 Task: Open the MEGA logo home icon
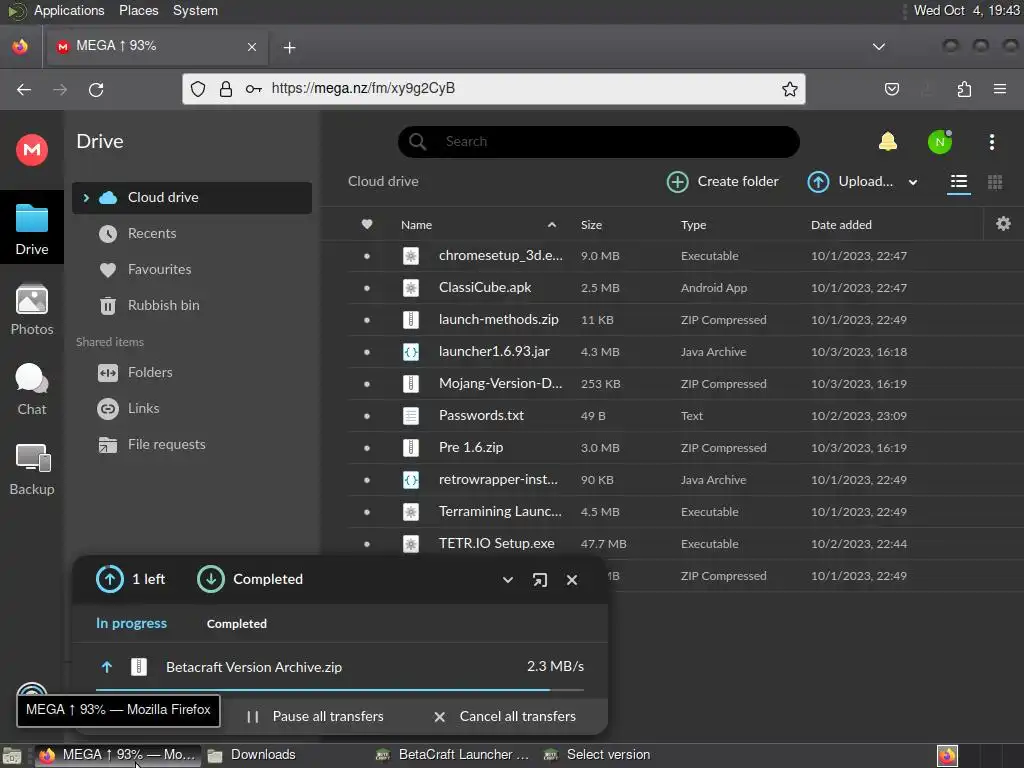click(x=31, y=150)
